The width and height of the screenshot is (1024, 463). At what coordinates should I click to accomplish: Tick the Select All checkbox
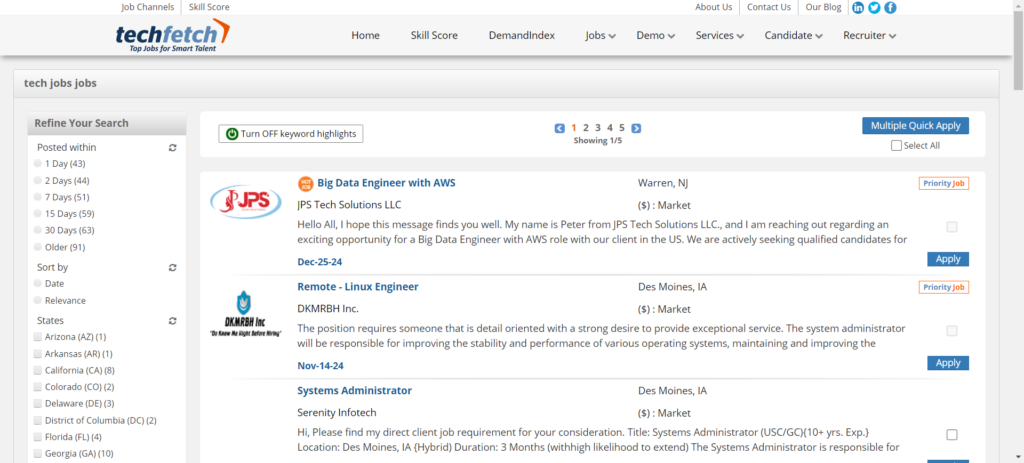(x=897, y=146)
